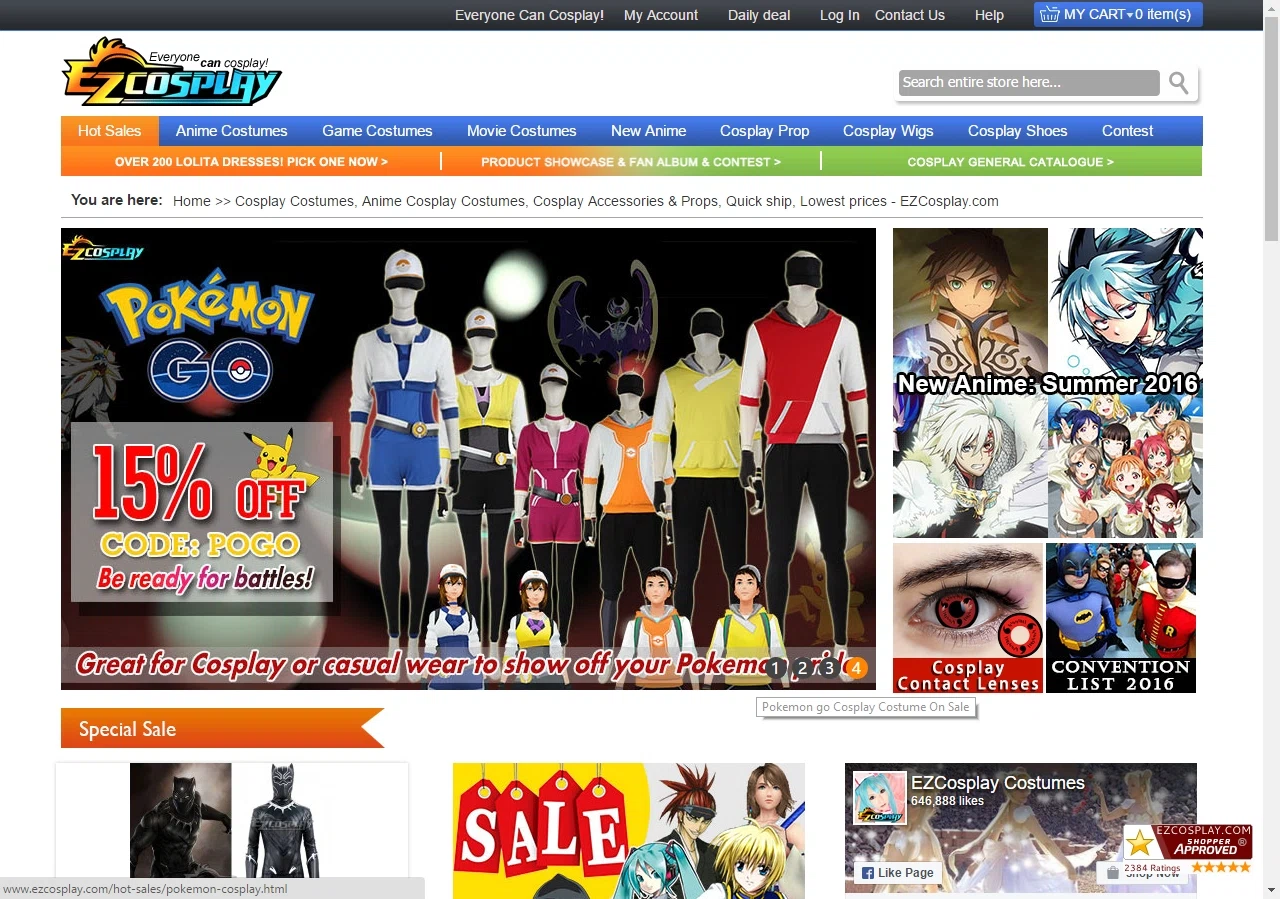Select banner slide 4 indicator

click(856, 668)
